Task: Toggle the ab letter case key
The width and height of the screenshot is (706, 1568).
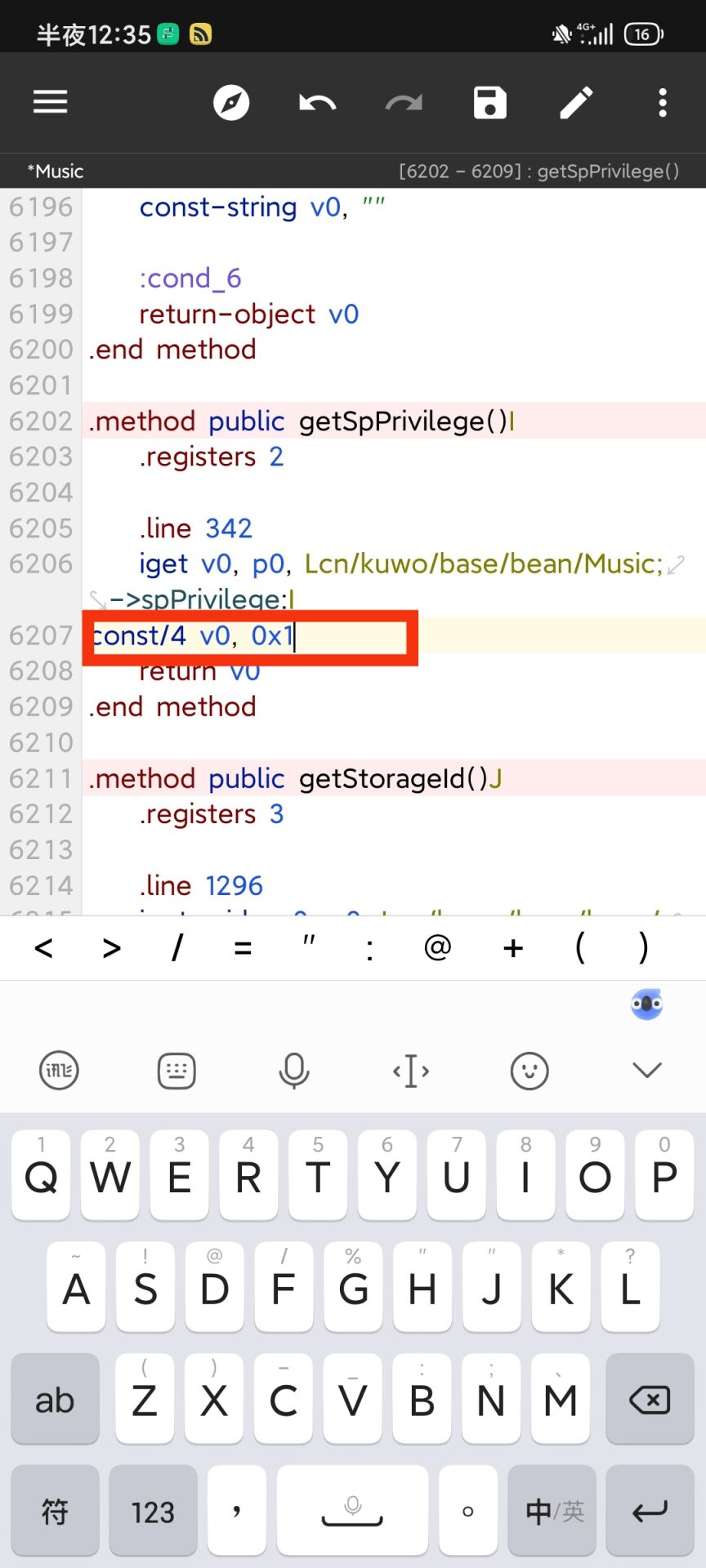Action: coord(55,1400)
